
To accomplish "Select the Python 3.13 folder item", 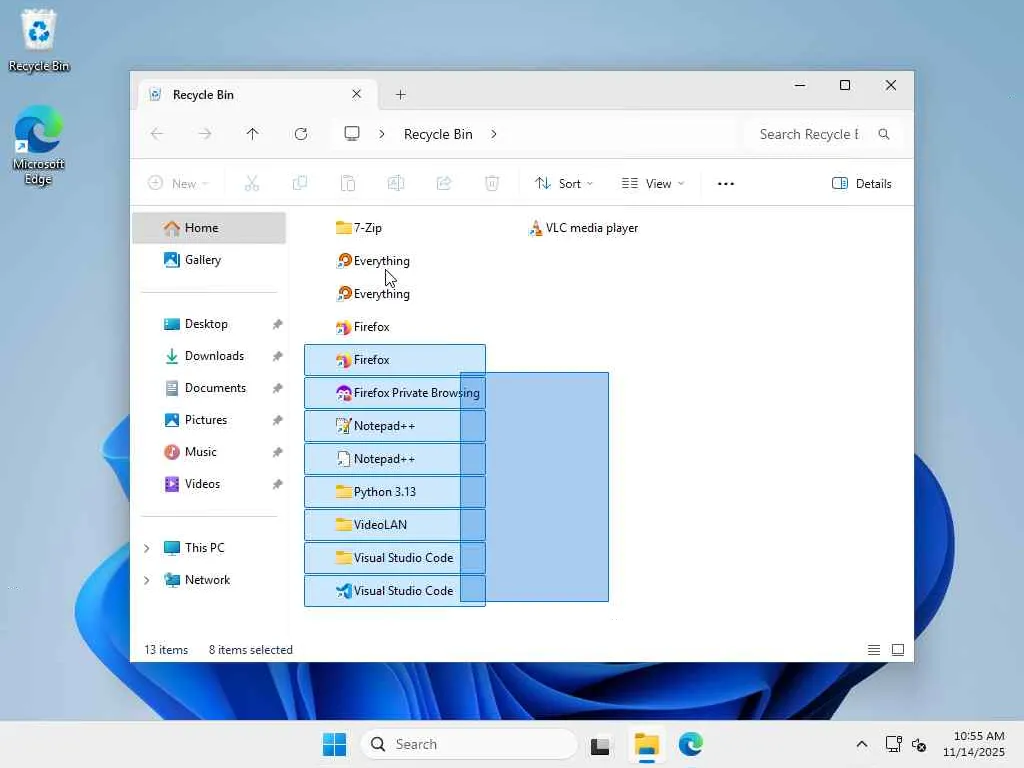I will 395,492.
